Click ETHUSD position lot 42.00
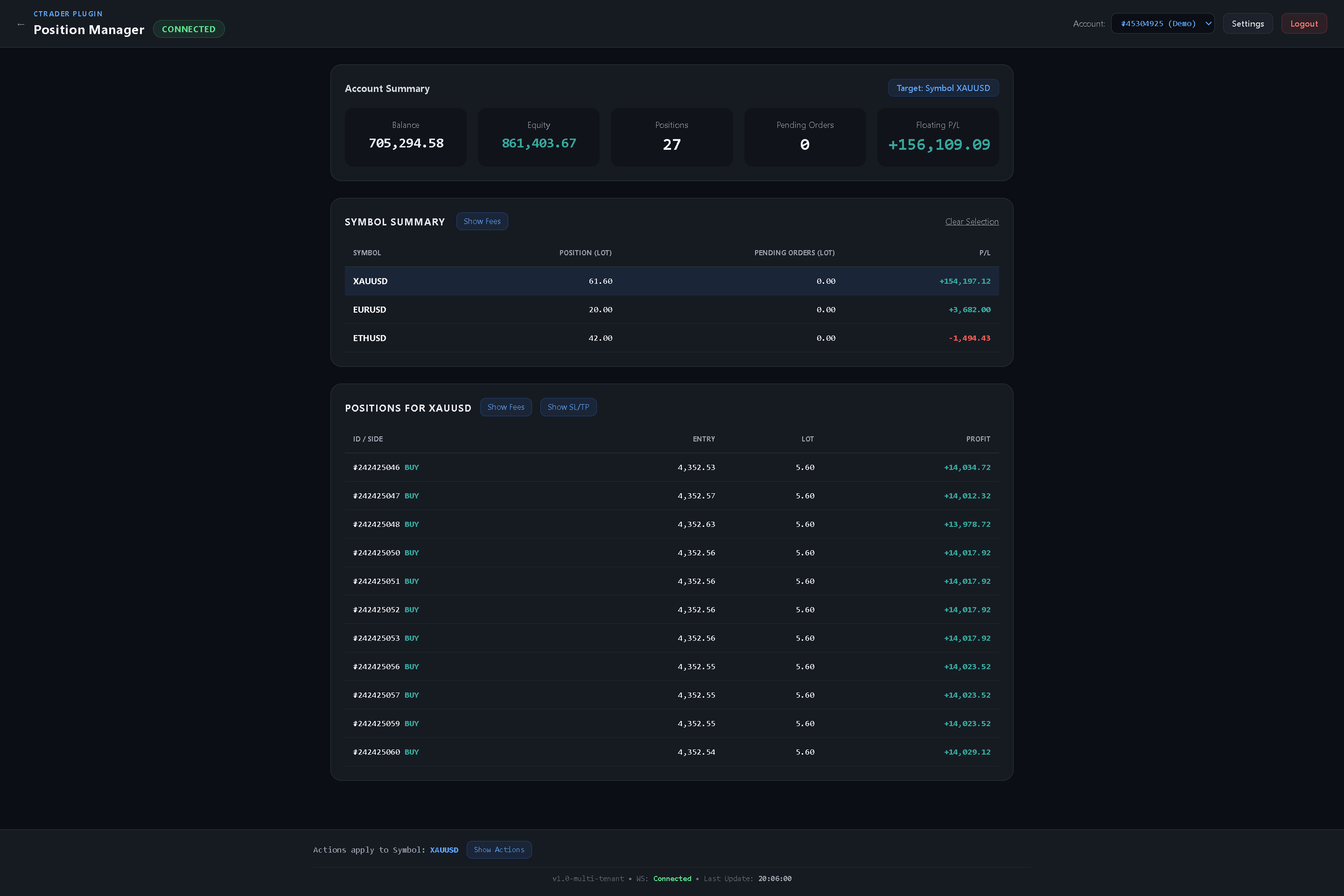The height and width of the screenshot is (896, 1344). coord(600,338)
